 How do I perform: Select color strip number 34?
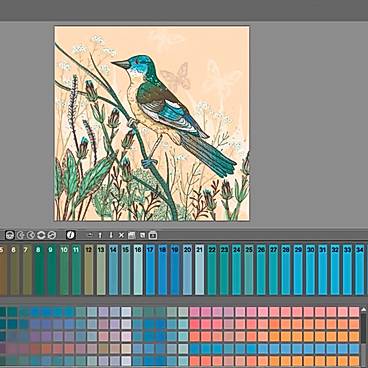360,269
